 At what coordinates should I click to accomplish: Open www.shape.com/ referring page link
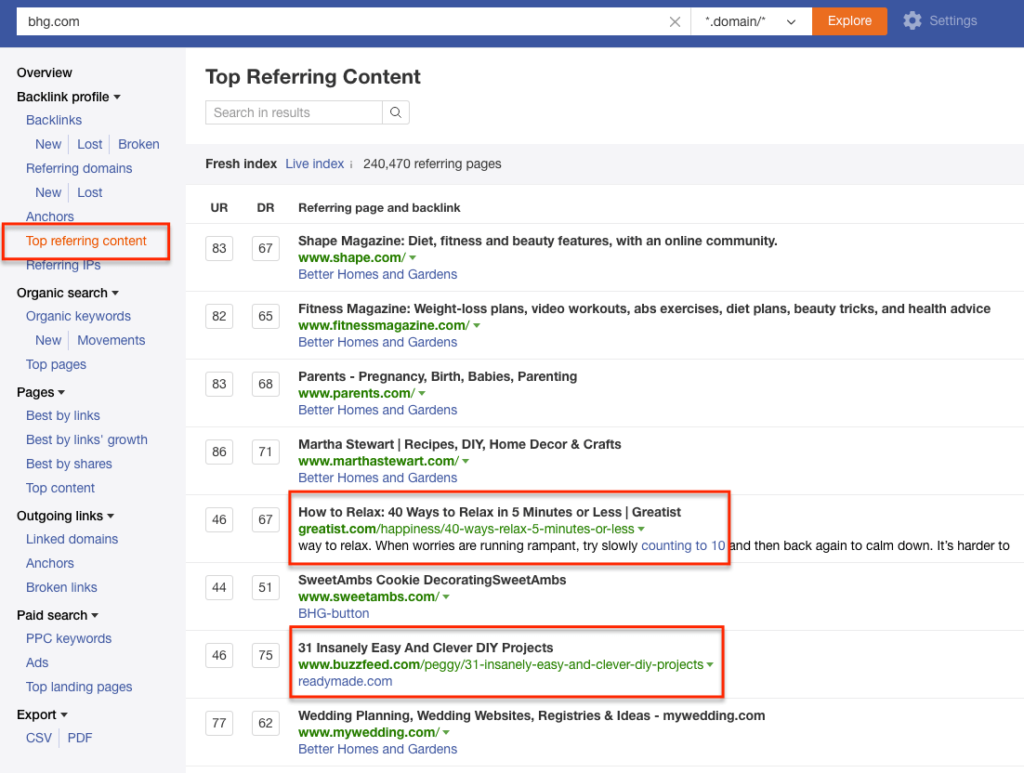(352, 258)
